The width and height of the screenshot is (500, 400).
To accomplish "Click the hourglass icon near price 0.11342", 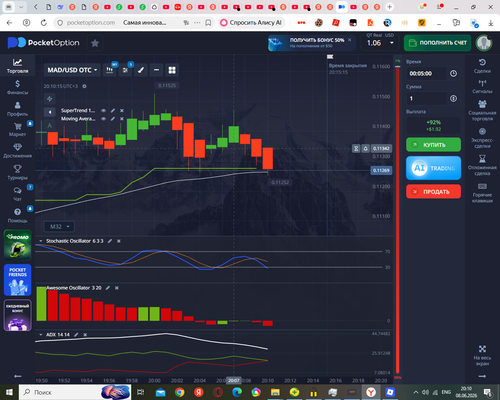I will click(356, 148).
